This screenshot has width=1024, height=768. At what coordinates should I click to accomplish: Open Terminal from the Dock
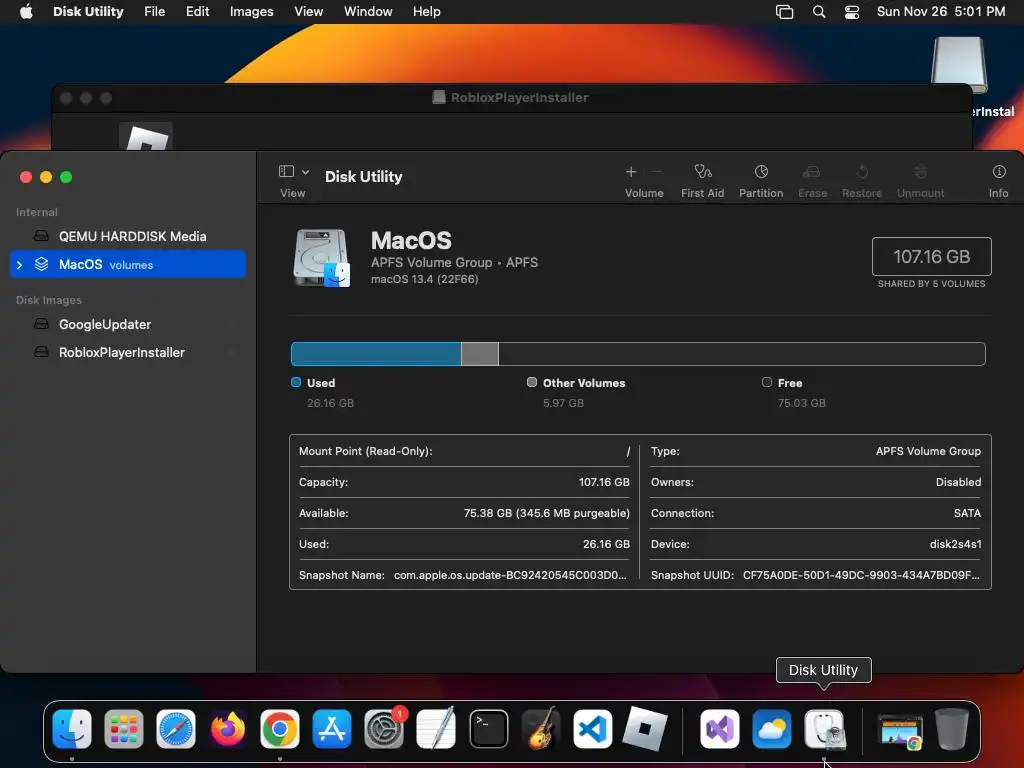488,729
